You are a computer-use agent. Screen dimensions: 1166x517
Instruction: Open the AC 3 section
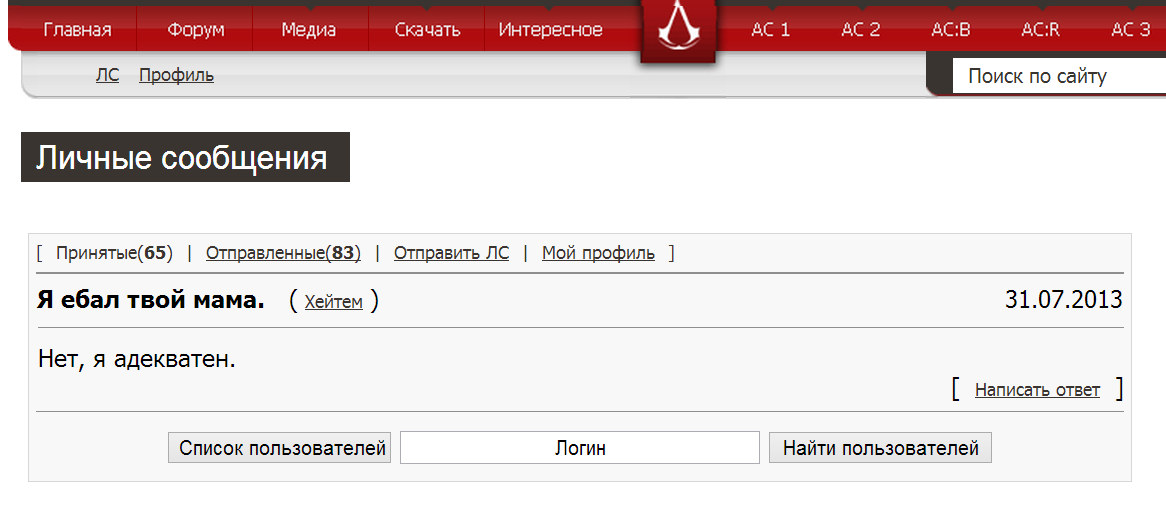[1130, 30]
